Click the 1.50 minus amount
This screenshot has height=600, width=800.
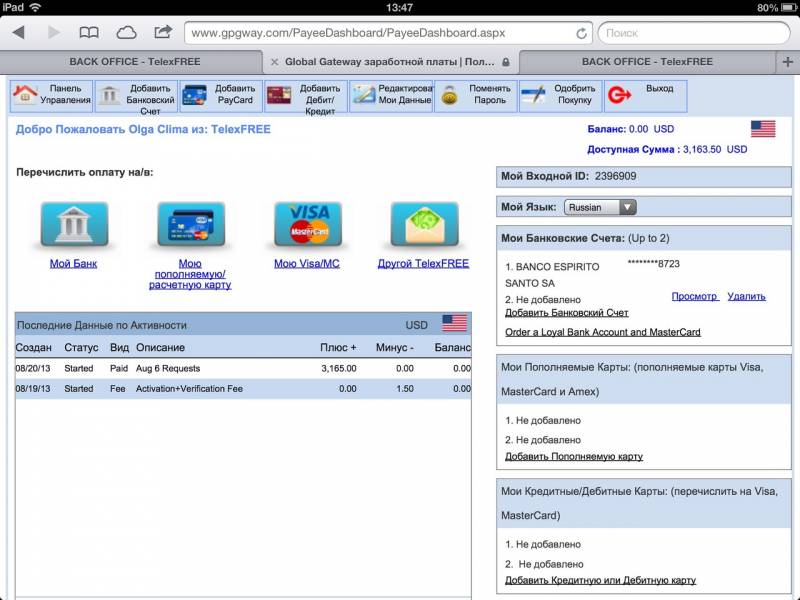click(405, 389)
